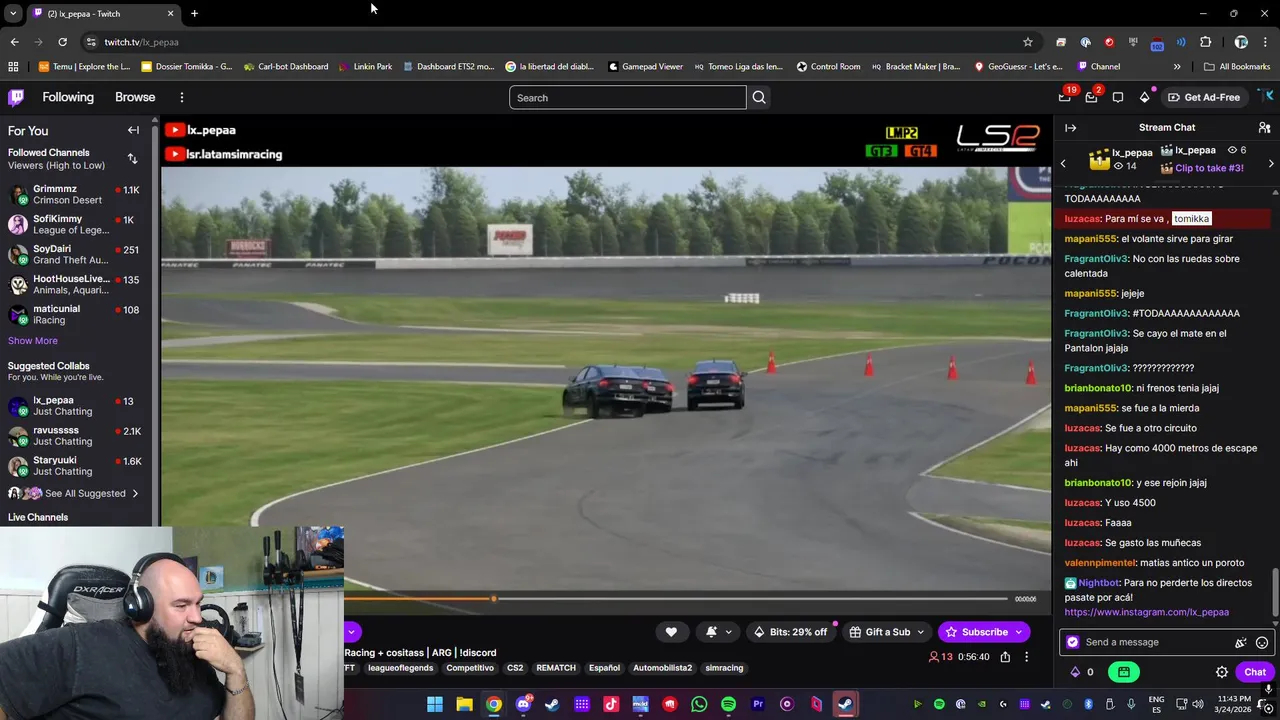Open the chat community users list icon
This screenshot has height=720, width=1280.
click(x=1264, y=127)
